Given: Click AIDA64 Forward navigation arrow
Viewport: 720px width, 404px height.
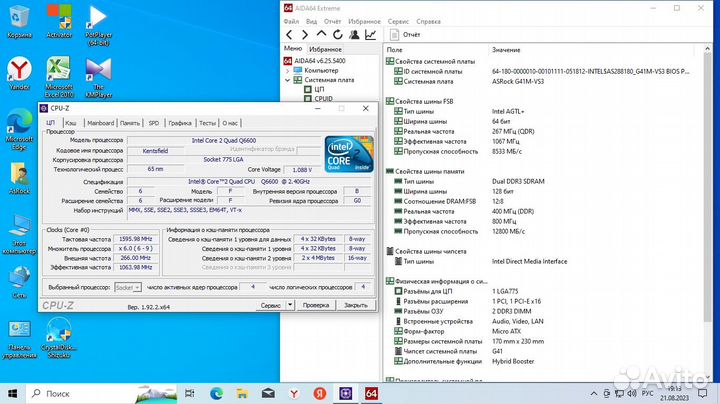Looking at the screenshot, I should pyautogui.click(x=305, y=34).
